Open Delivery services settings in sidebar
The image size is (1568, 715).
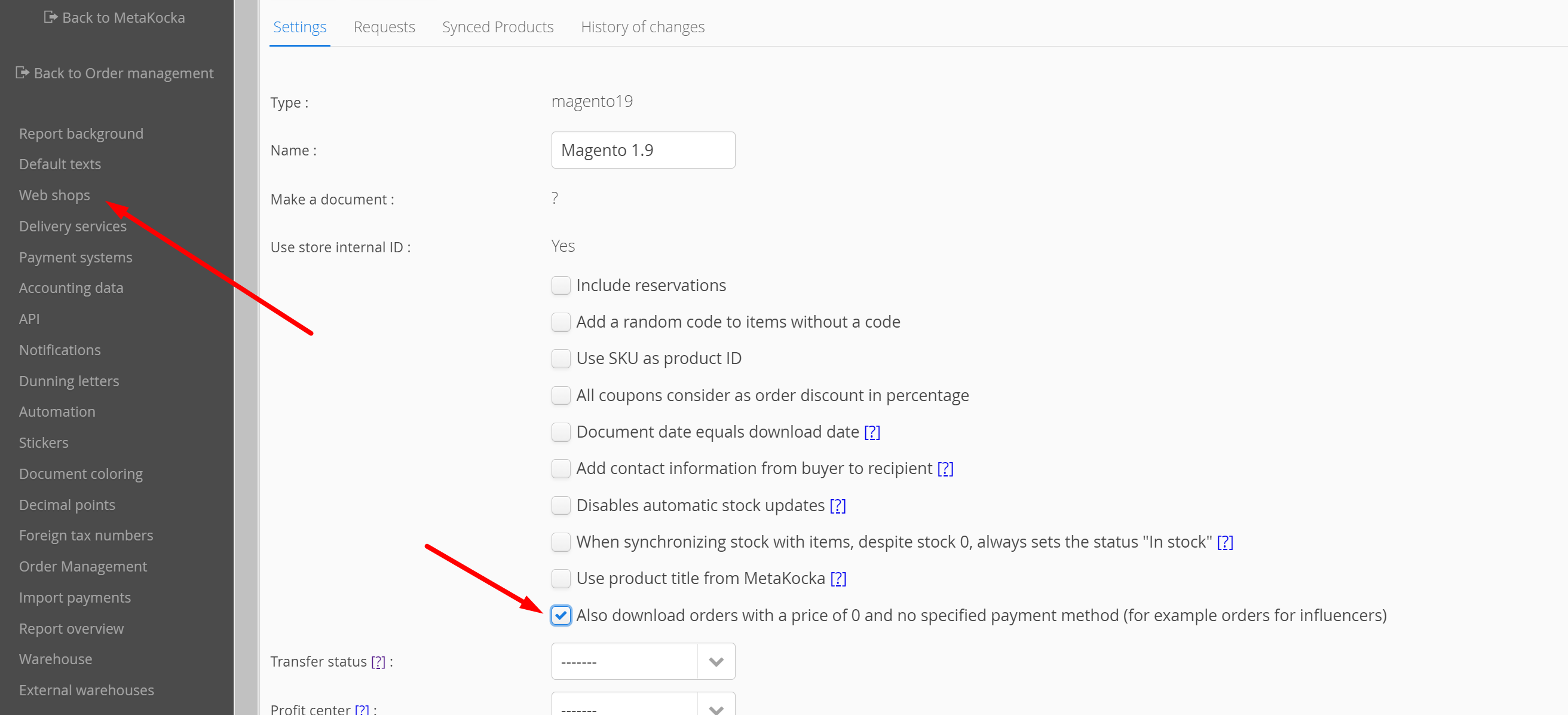72,226
